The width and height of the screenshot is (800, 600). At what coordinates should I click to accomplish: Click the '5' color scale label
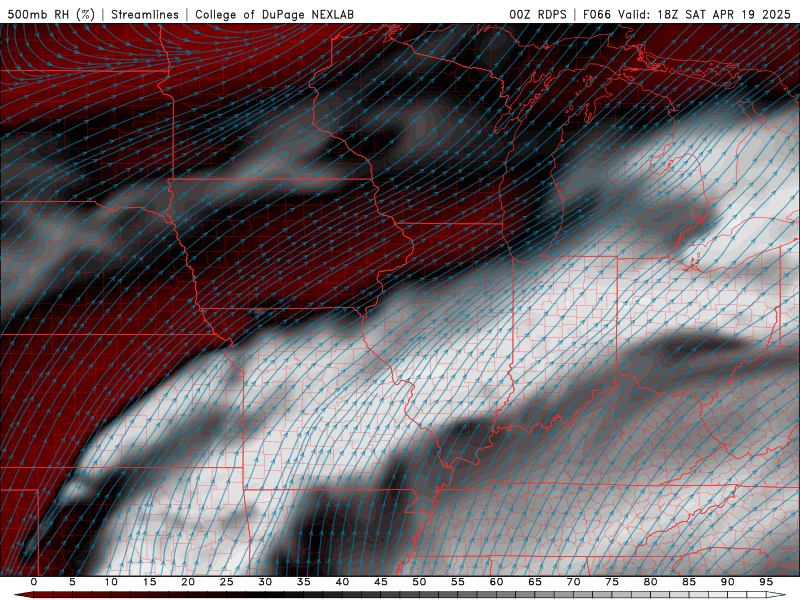click(72, 582)
